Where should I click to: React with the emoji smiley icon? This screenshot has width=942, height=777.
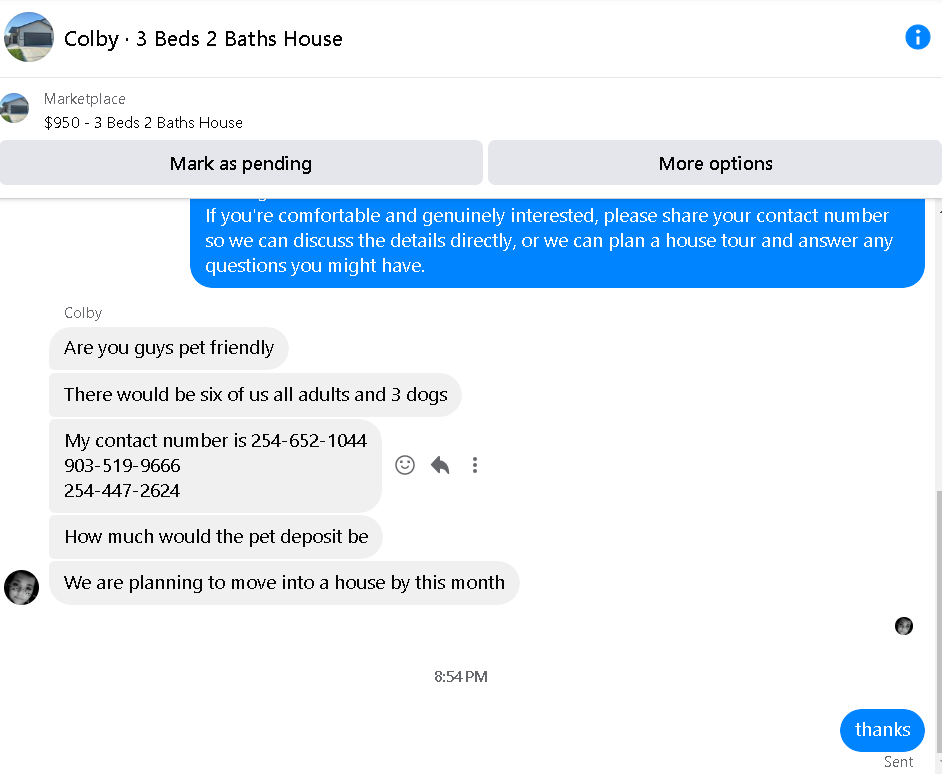[405, 465]
